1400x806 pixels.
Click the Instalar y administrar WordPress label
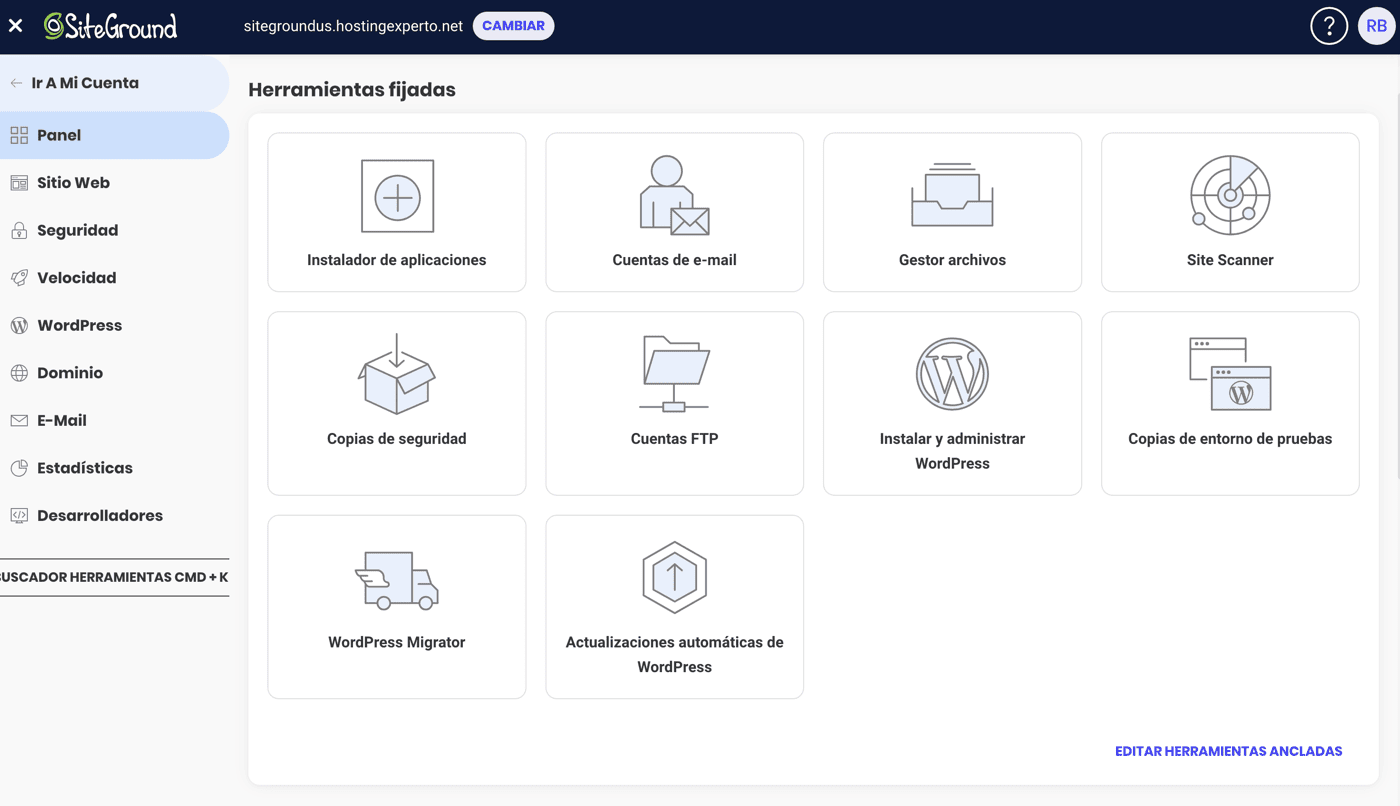952,451
